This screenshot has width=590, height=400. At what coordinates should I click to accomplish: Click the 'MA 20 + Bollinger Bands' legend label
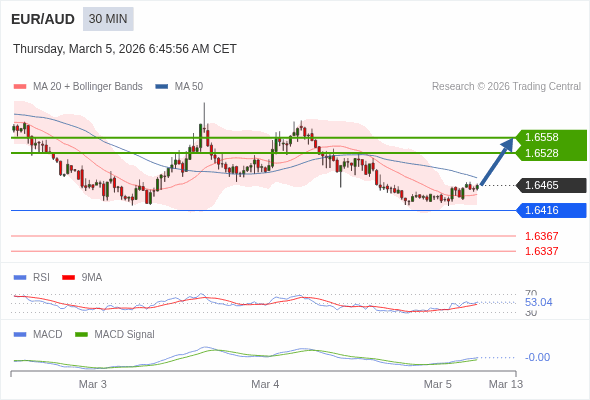pos(88,87)
